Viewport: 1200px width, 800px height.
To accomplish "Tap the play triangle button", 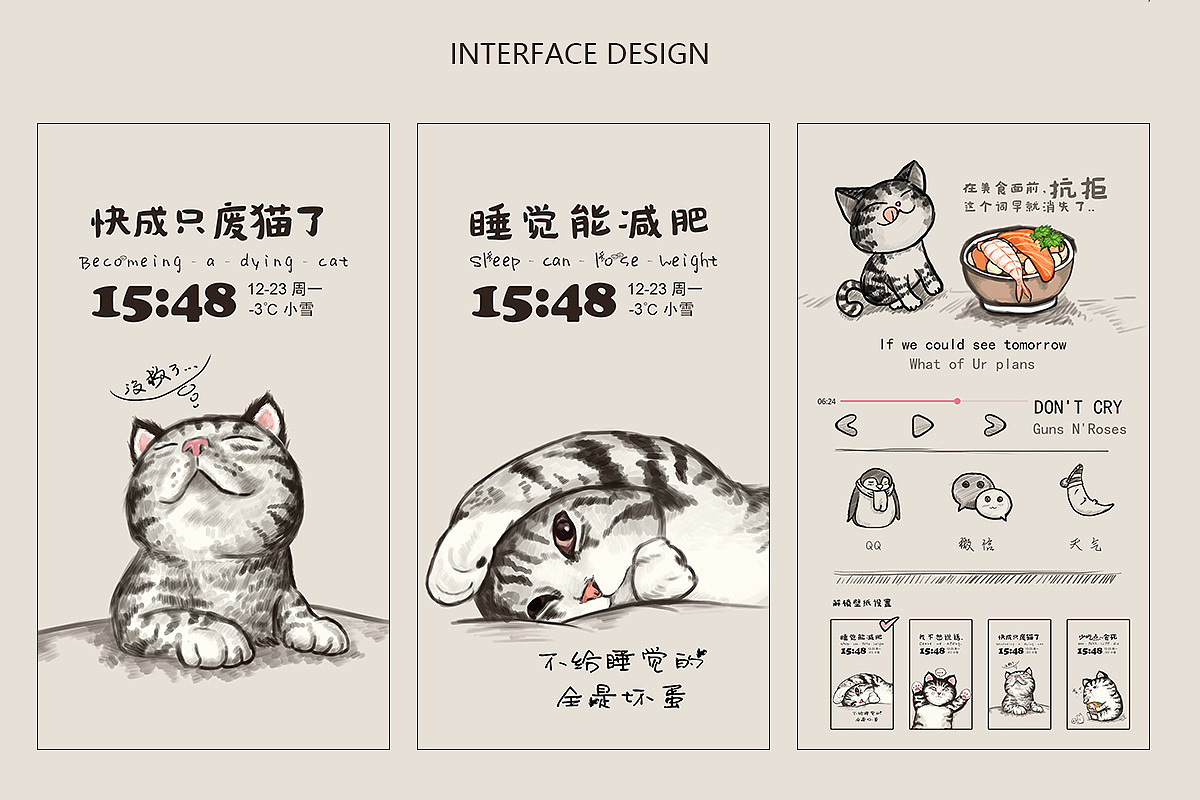I will [921, 426].
